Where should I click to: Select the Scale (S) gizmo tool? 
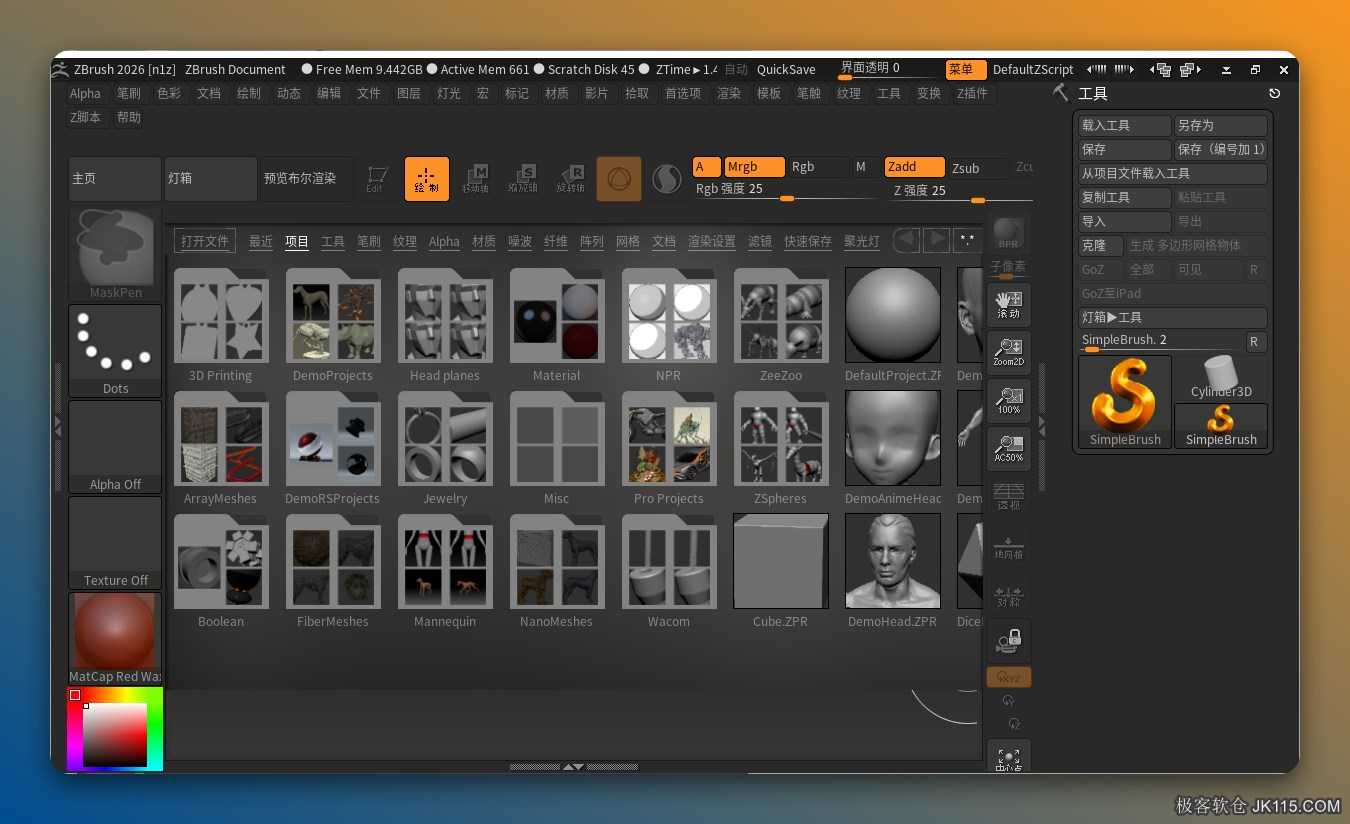coord(523,179)
